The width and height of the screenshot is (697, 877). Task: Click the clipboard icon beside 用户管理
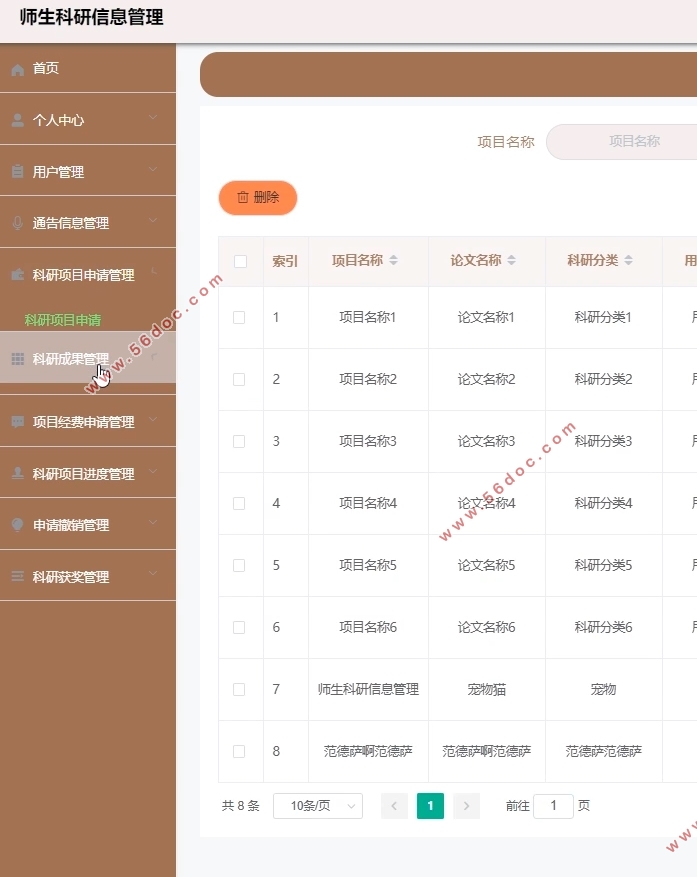tap(18, 171)
